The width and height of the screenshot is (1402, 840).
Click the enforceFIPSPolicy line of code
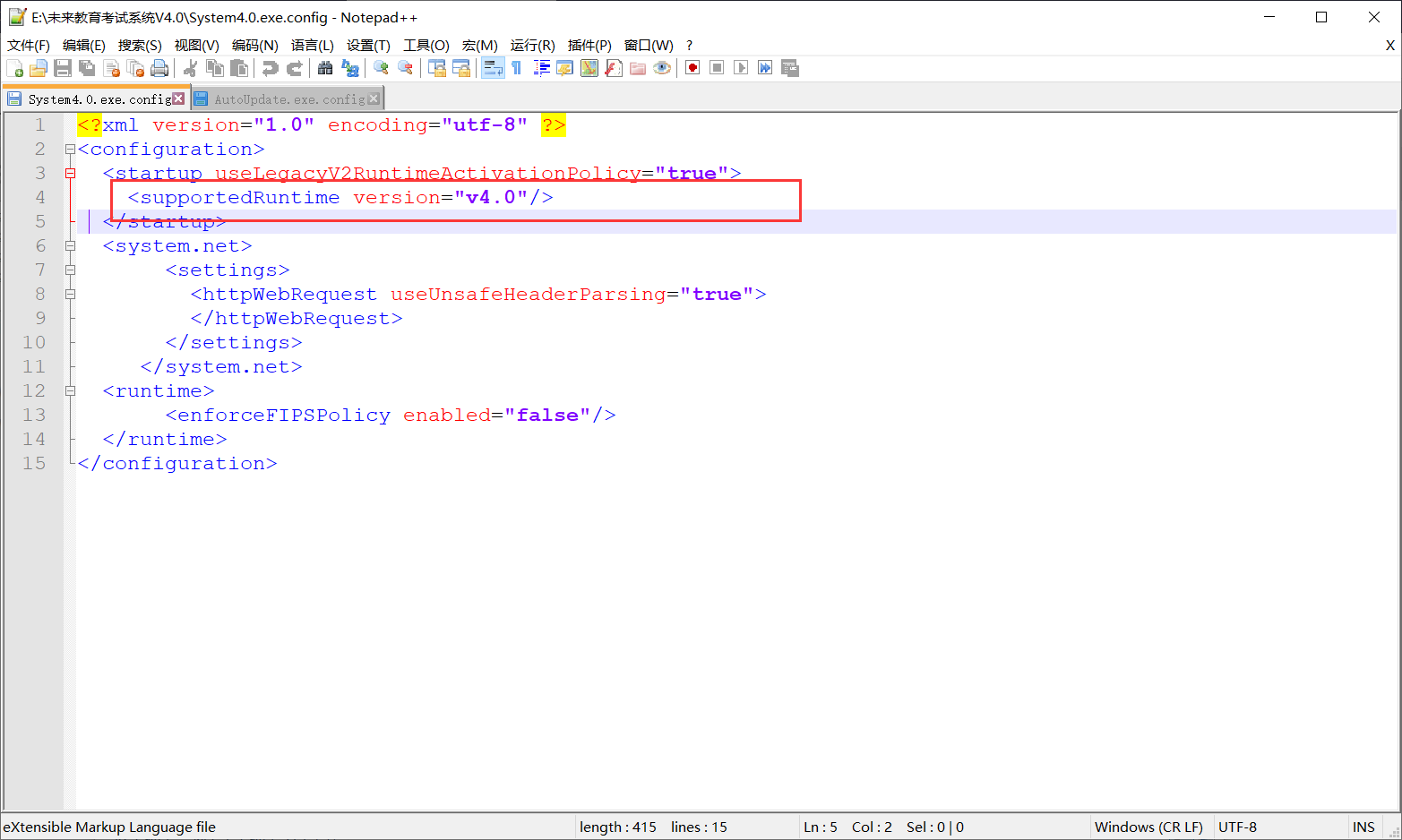pyautogui.click(x=391, y=416)
